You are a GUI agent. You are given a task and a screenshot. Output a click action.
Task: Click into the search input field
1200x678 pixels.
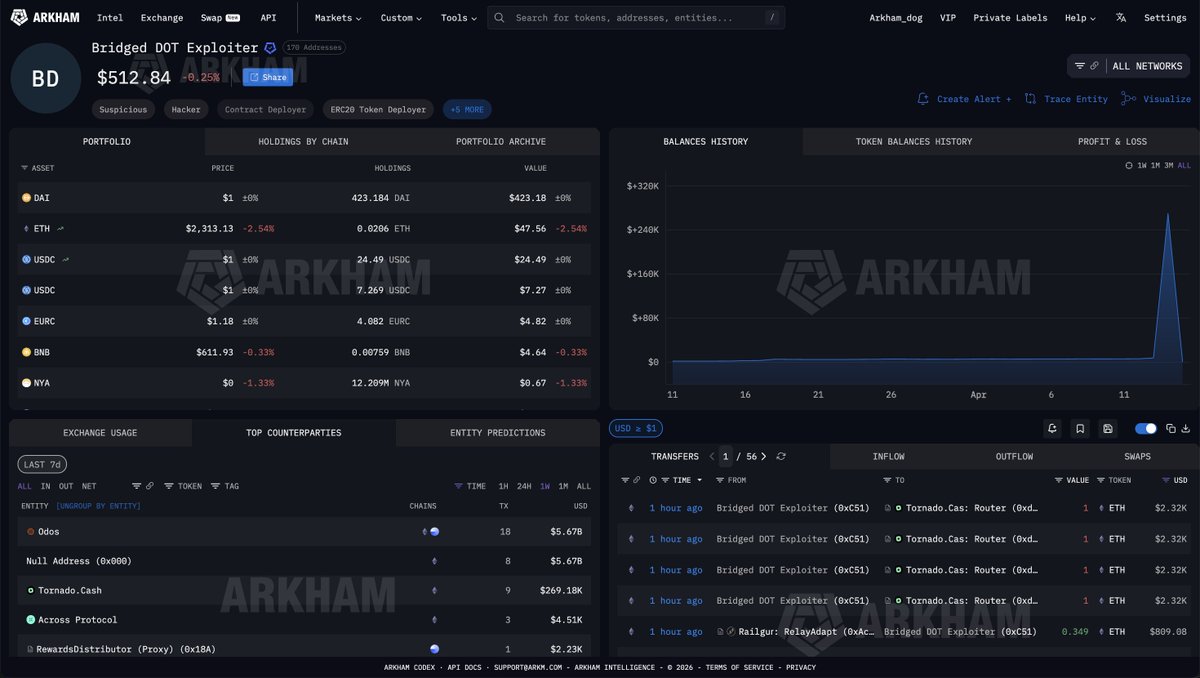click(638, 18)
